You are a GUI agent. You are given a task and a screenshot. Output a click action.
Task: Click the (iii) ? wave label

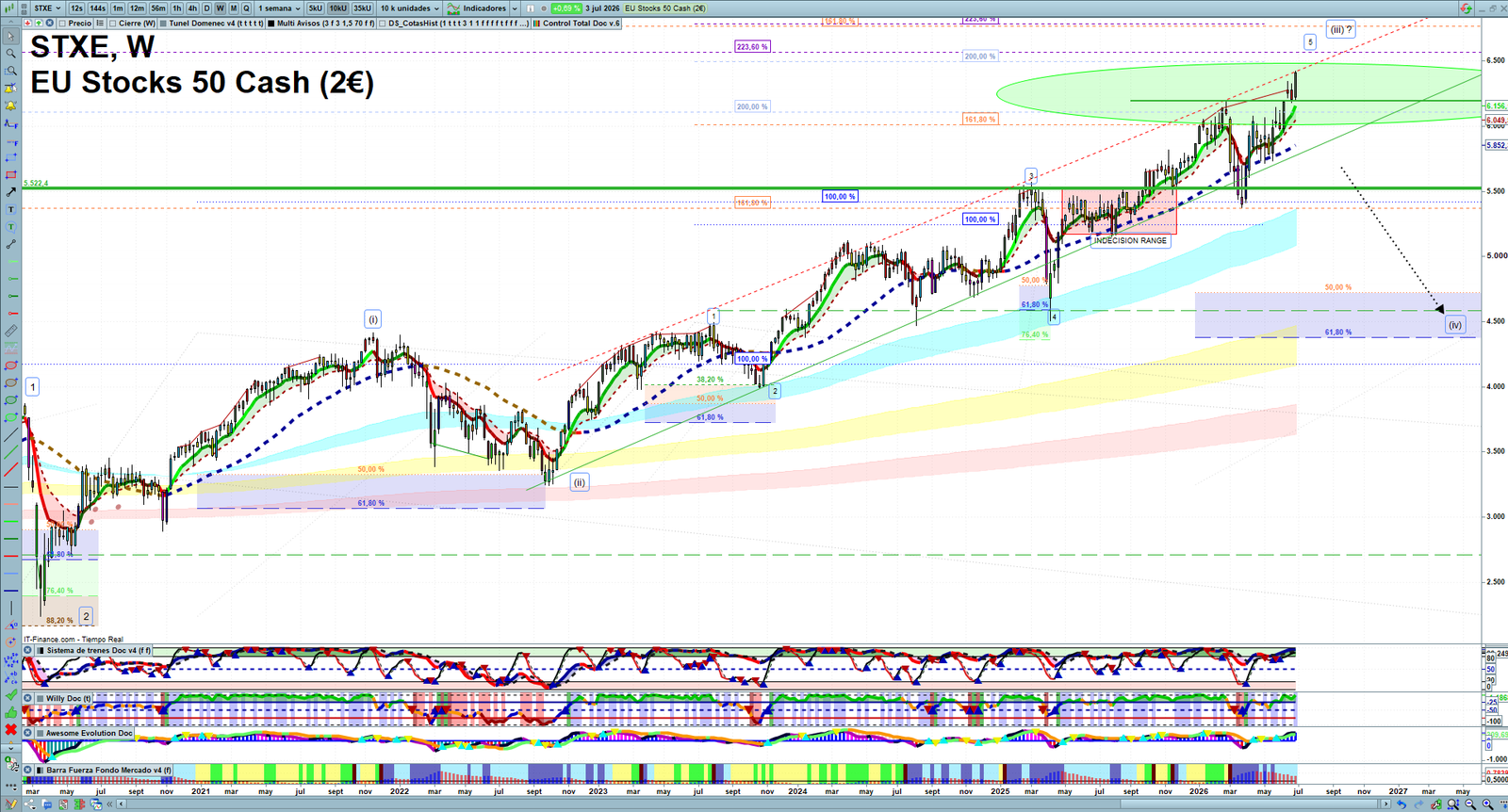[1340, 29]
